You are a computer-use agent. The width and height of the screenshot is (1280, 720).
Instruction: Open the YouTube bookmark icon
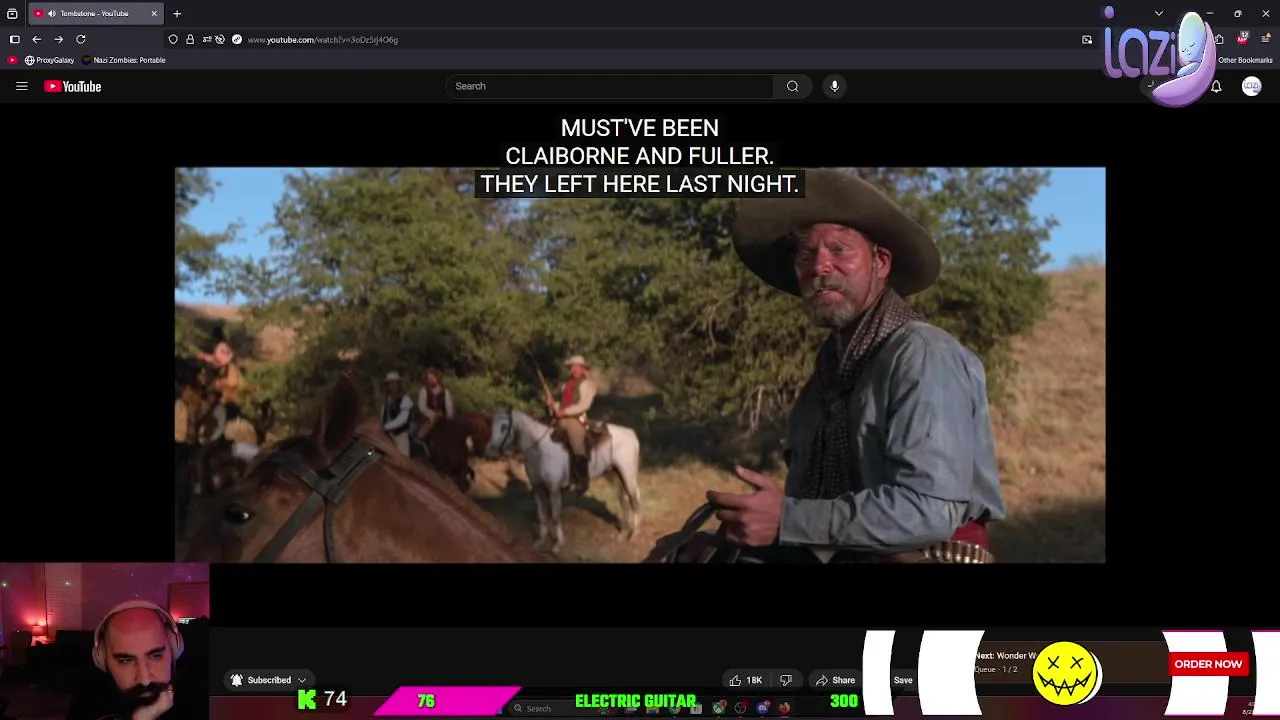[12, 60]
